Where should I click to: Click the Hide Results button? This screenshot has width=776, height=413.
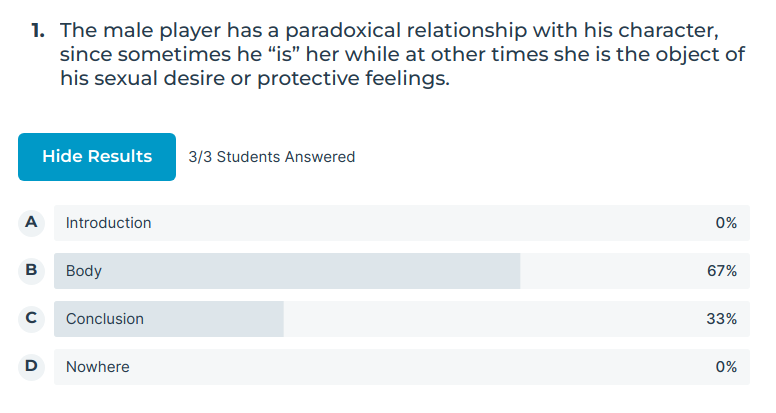pyautogui.click(x=97, y=157)
